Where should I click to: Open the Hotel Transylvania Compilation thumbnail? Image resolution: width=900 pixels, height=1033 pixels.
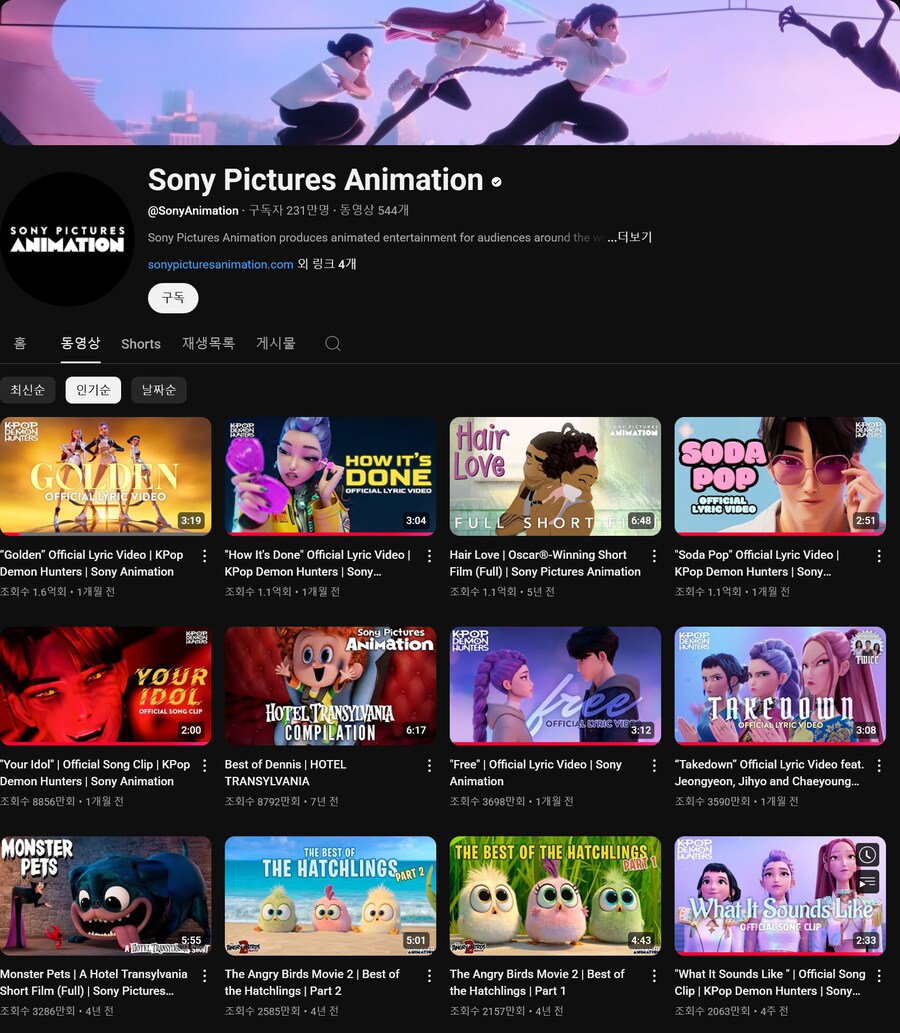[x=330, y=685]
